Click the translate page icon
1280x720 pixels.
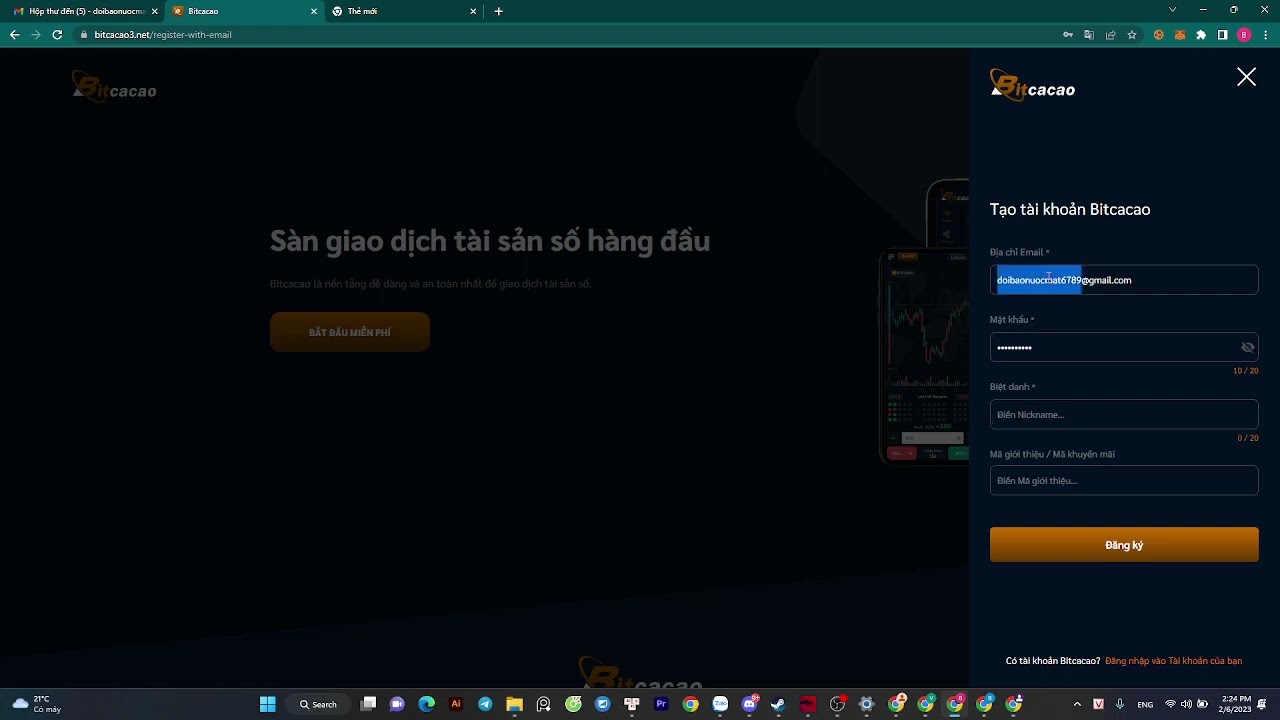(x=1089, y=34)
